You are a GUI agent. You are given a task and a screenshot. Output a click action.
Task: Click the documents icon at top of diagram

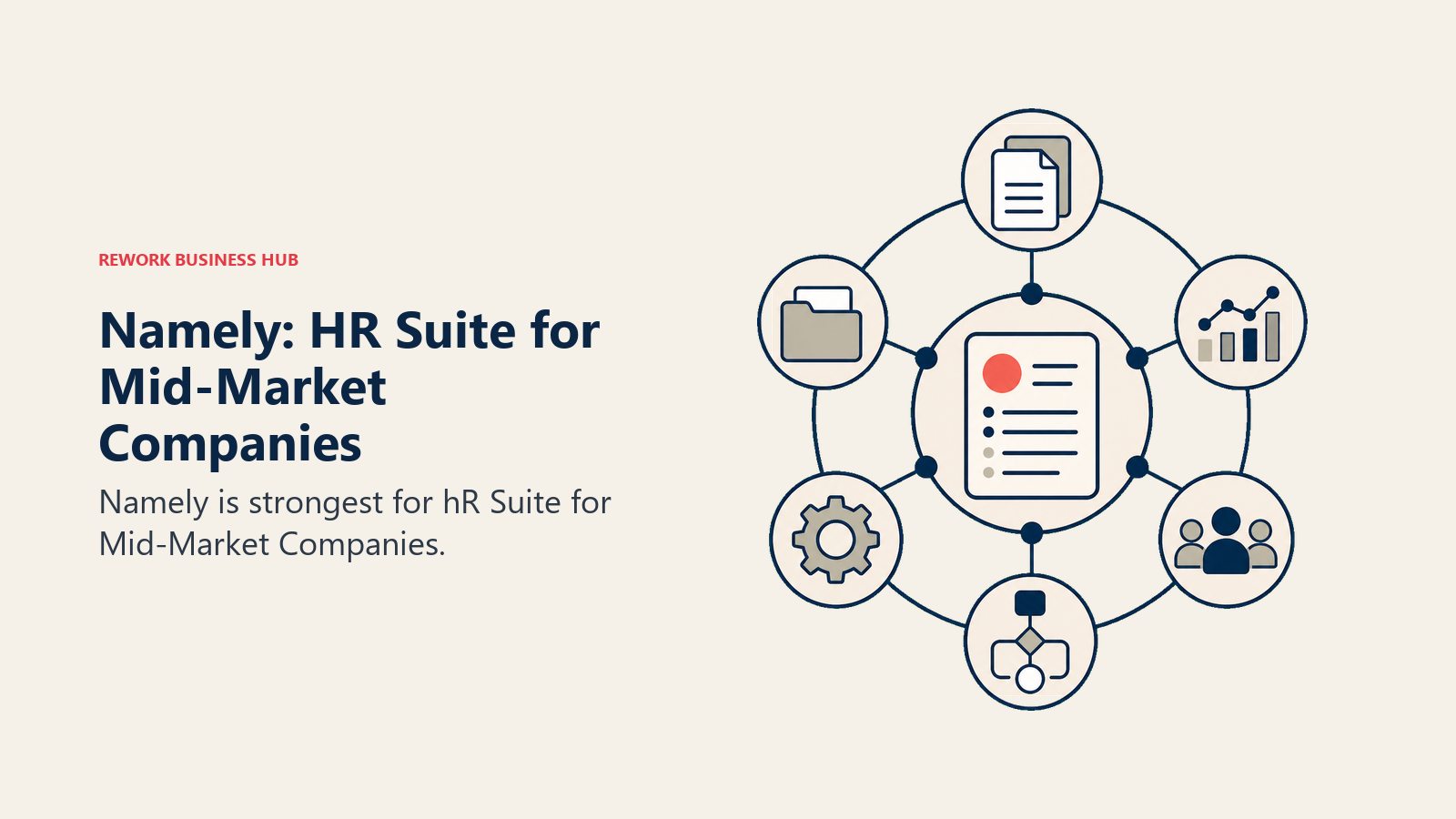tap(1031, 182)
